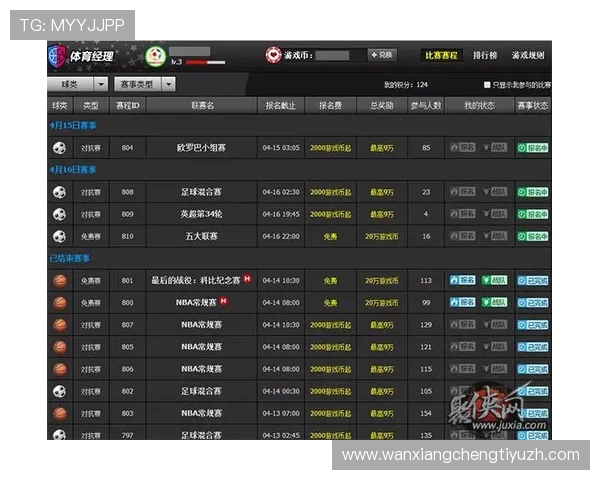Image resolution: width=600 pixels, height=480 pixels.
Task: Click soccer ball icon for match 802
Action: (59, 392)
